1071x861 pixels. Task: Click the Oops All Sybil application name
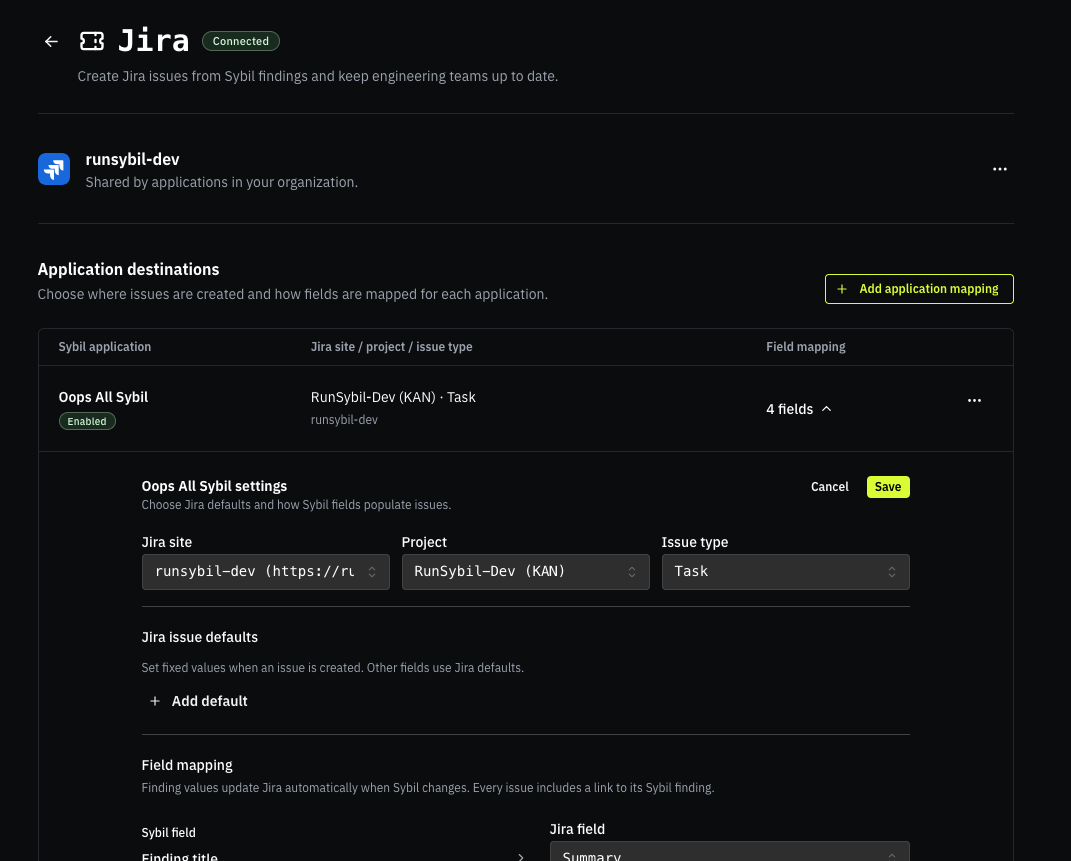tap(103, 397)
